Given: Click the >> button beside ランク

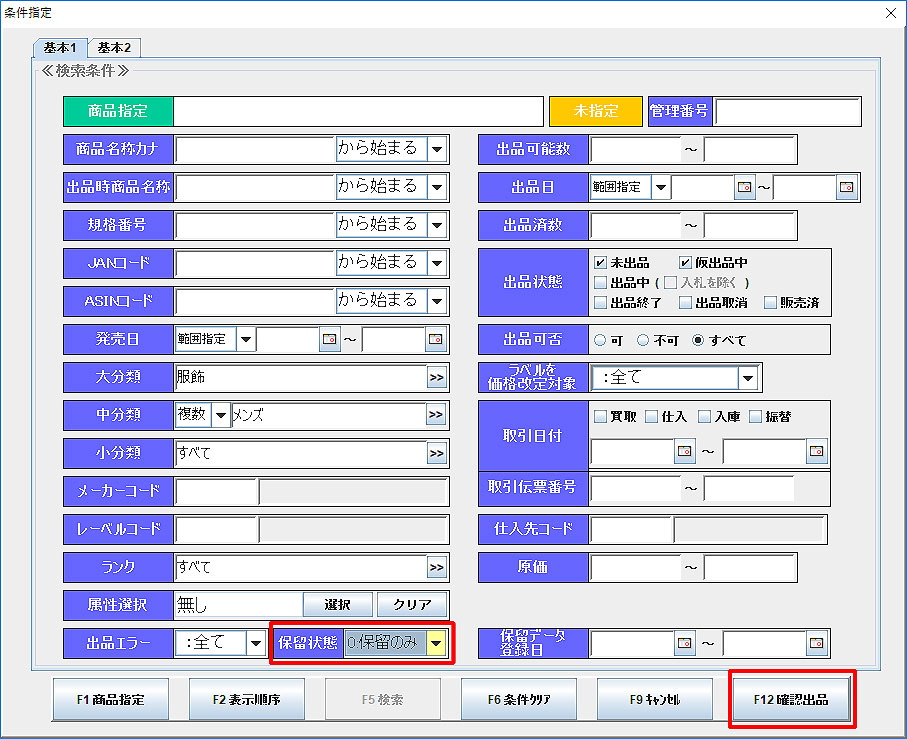Looking at the screenshot, I should 436,568.
